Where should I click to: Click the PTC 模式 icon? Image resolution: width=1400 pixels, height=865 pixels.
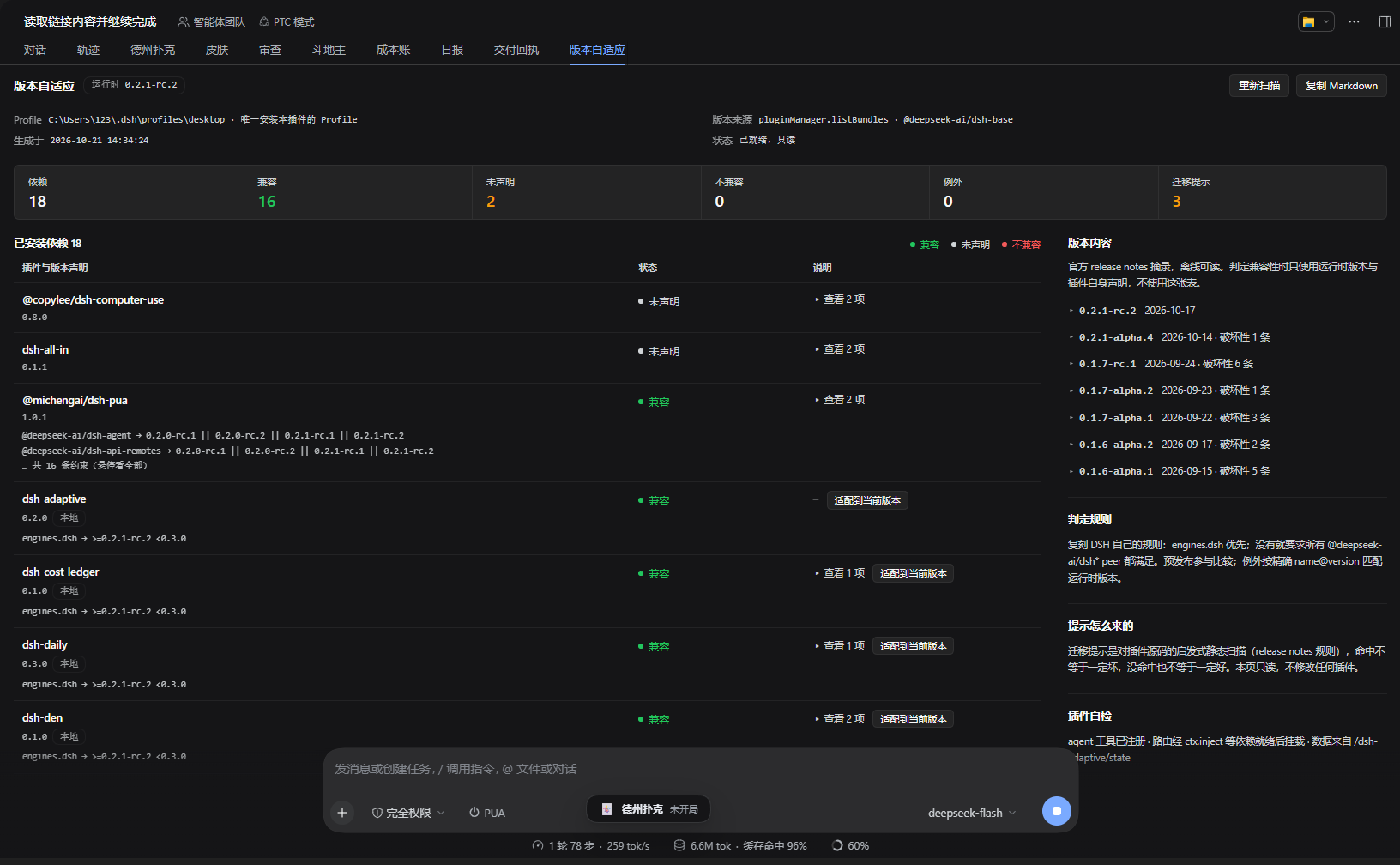[264, 22]
